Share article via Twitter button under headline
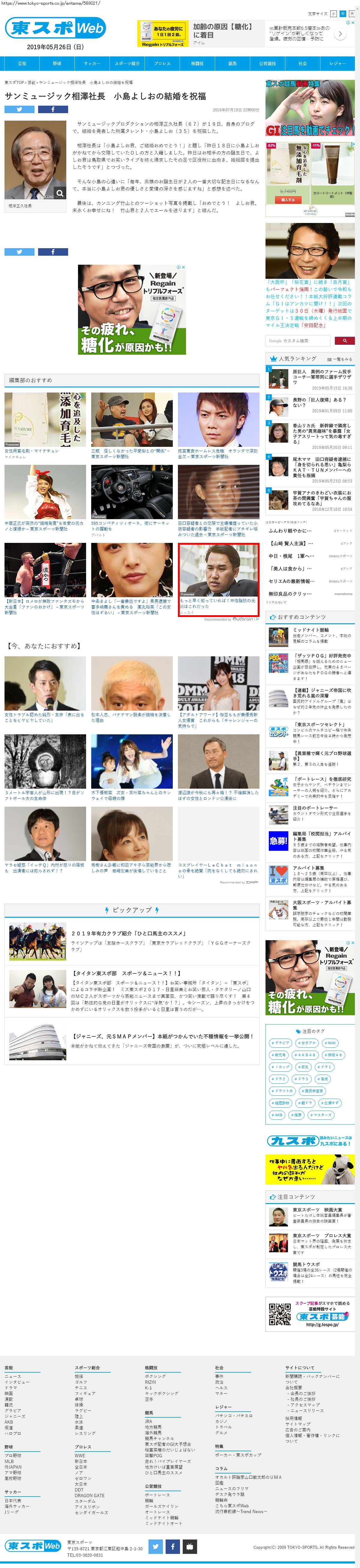 click(19, 110)
